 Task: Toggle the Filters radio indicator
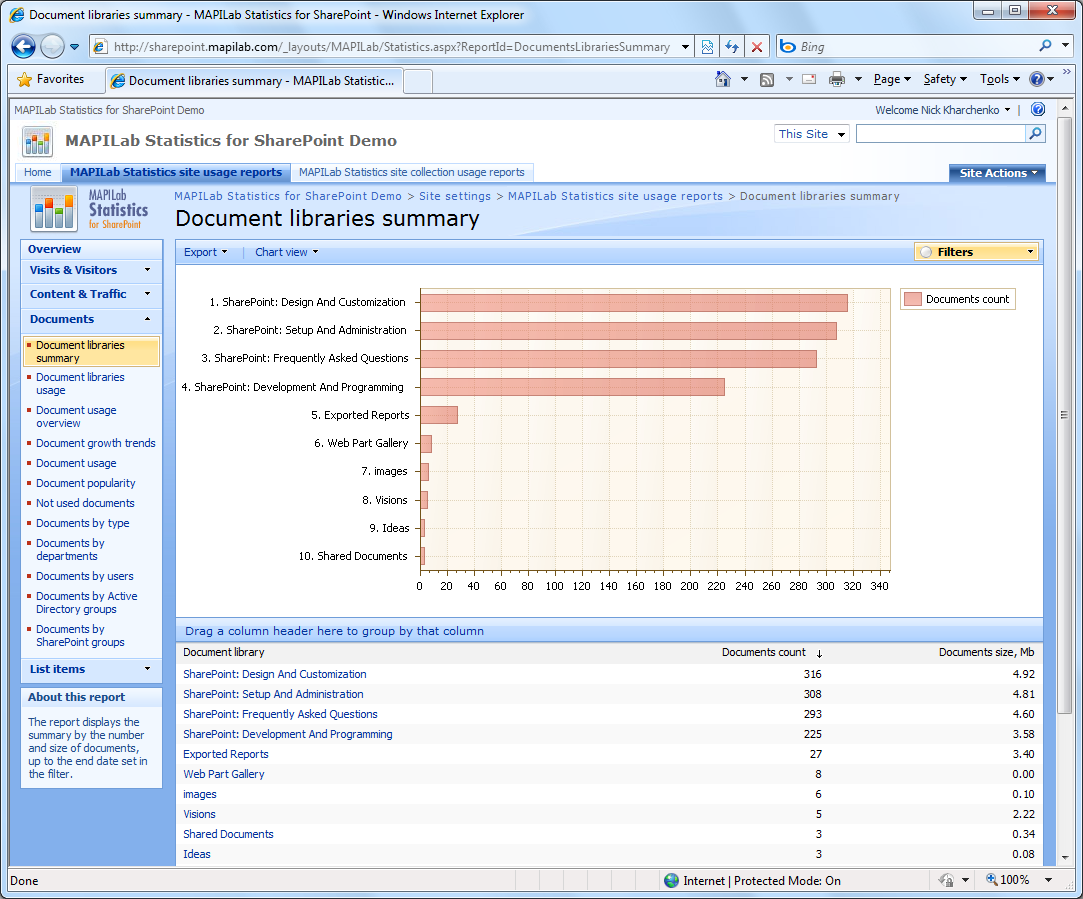pyautogui.click(x=926, y=253)
